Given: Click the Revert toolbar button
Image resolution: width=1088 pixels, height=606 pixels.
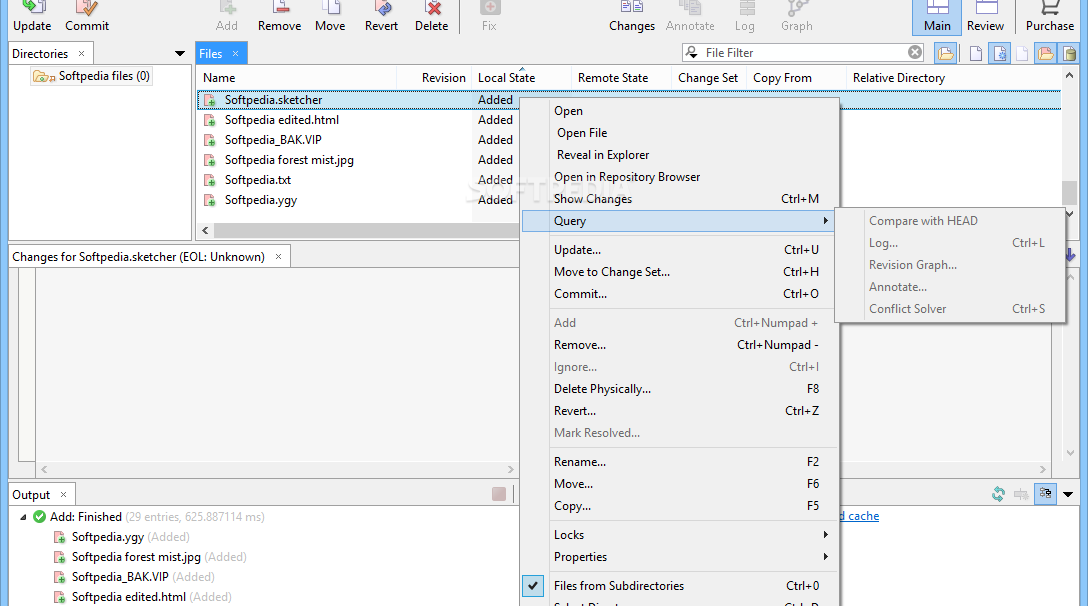Looking at the screenshot, I should 382,17.
